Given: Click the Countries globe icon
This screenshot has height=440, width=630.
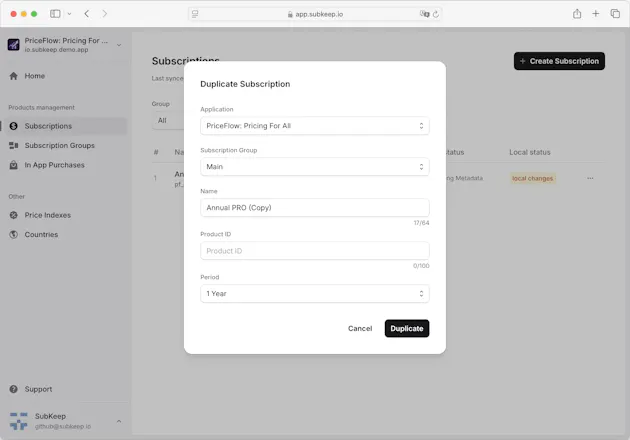Looking at the screenshot, I should 14,235.
